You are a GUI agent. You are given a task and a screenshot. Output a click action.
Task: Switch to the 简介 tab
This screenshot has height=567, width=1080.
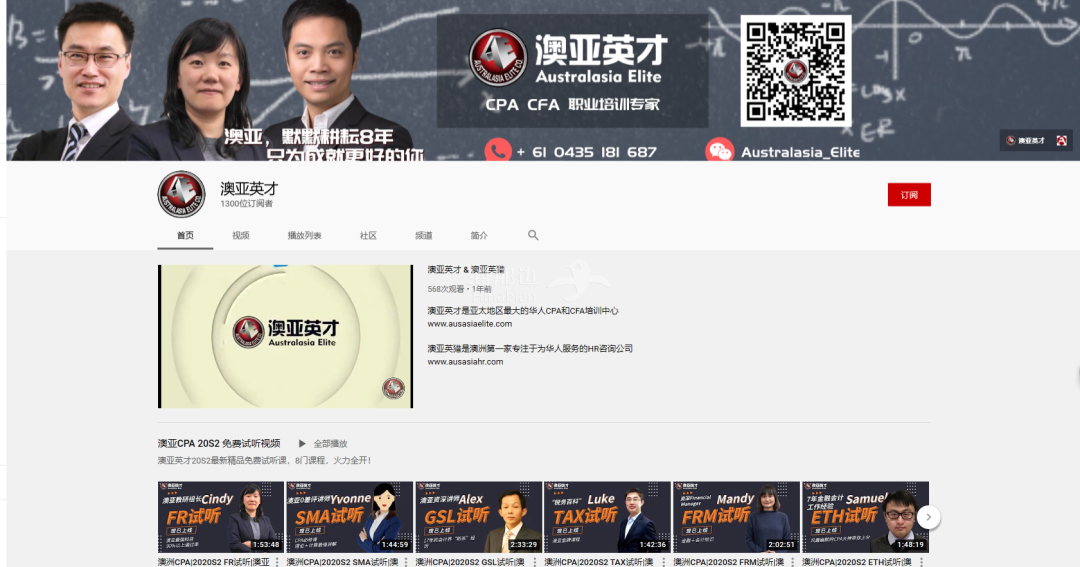point(479,236)
